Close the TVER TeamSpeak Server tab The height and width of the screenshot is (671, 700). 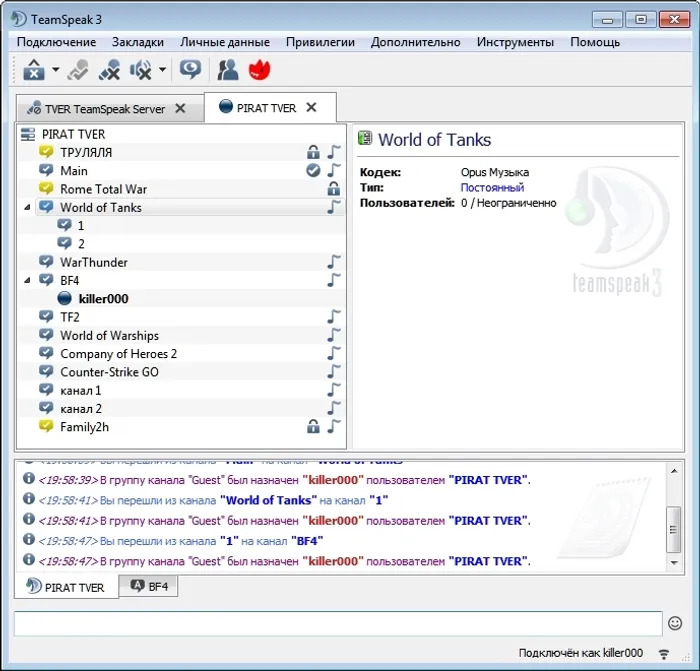pyautogui.click(x=180, y=108)
